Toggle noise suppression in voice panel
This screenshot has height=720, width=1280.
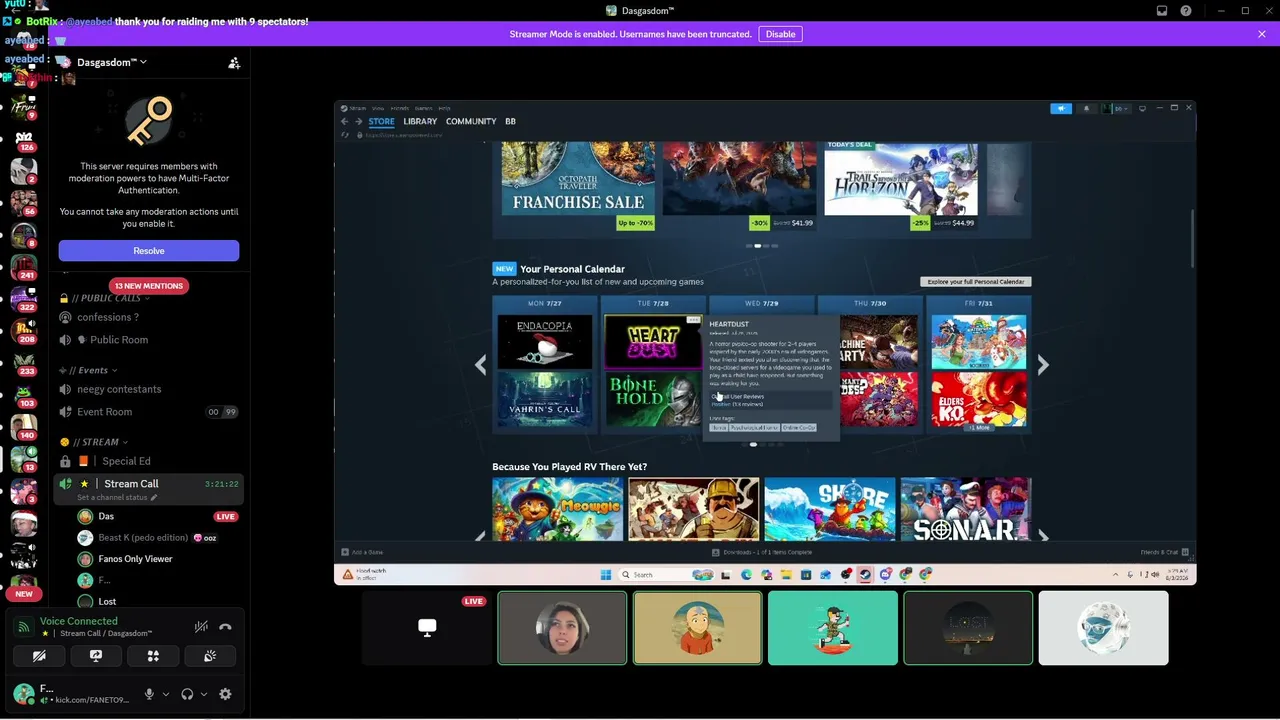coord(201,627)
